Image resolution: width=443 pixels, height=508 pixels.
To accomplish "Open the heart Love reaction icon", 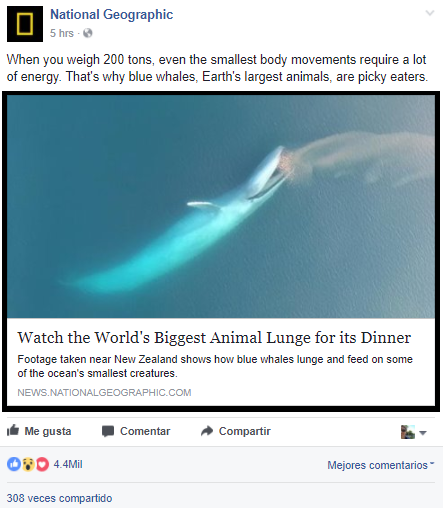I will [x=42, y=464].
